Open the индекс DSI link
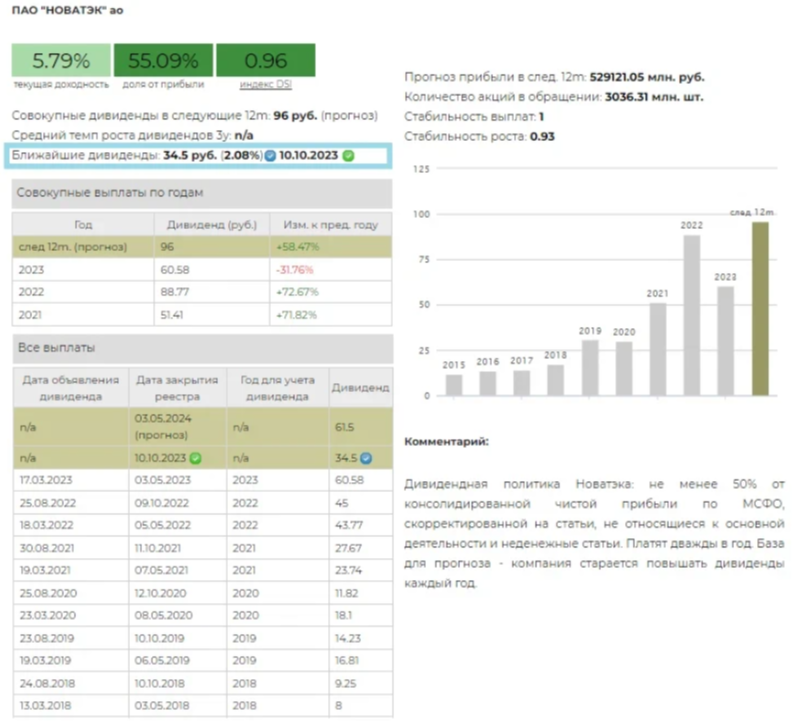The width and height of the screenshot is (810, 721). pos(266,84)
